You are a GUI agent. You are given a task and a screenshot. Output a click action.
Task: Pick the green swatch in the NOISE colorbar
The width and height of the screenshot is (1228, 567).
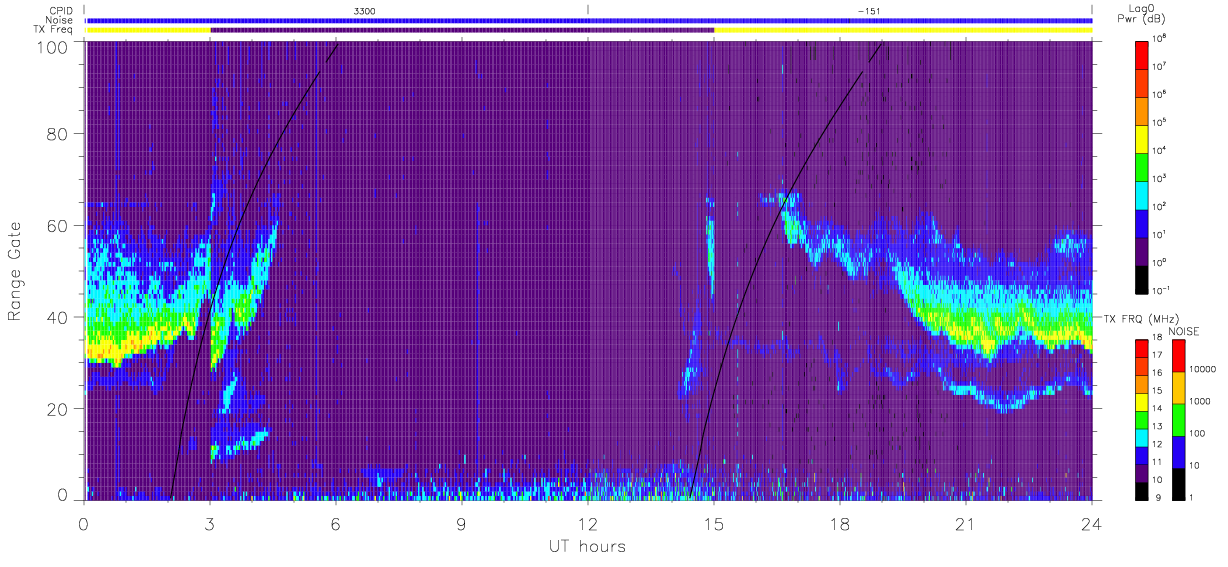(x=1179, y=420)
